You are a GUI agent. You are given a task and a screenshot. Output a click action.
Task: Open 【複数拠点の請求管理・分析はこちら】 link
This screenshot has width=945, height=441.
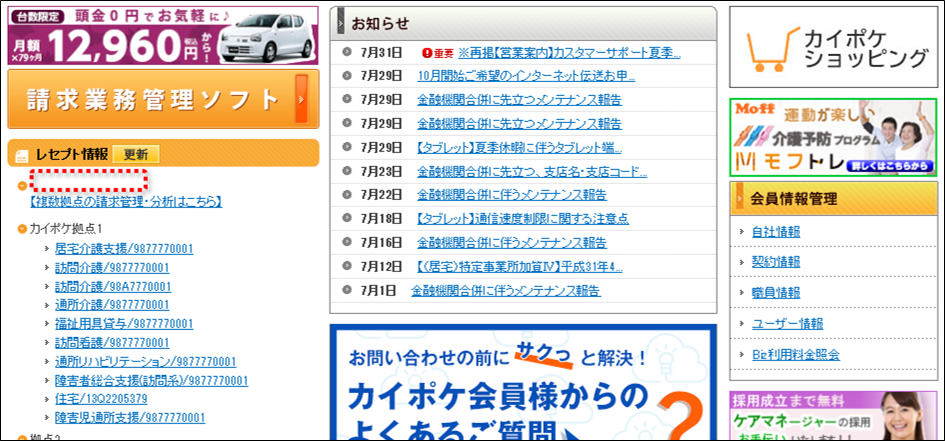126,202
